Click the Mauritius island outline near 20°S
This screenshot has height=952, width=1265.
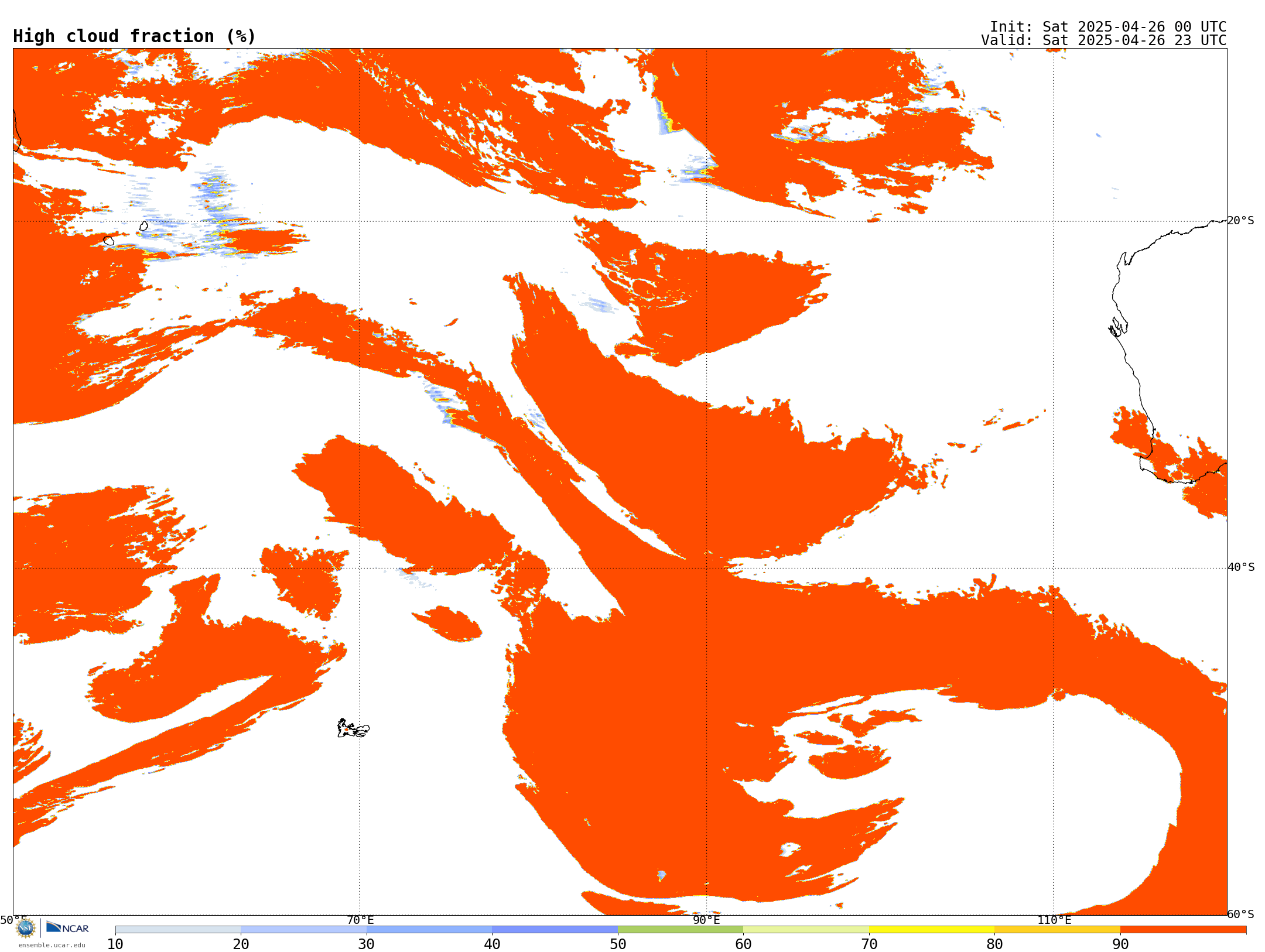click(143, 225)
